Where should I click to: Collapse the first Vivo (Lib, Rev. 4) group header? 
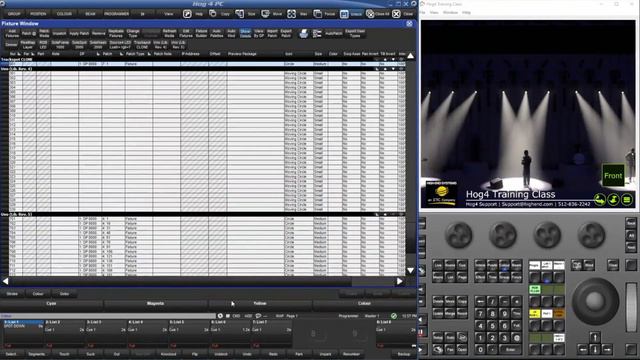coord(202,69)
